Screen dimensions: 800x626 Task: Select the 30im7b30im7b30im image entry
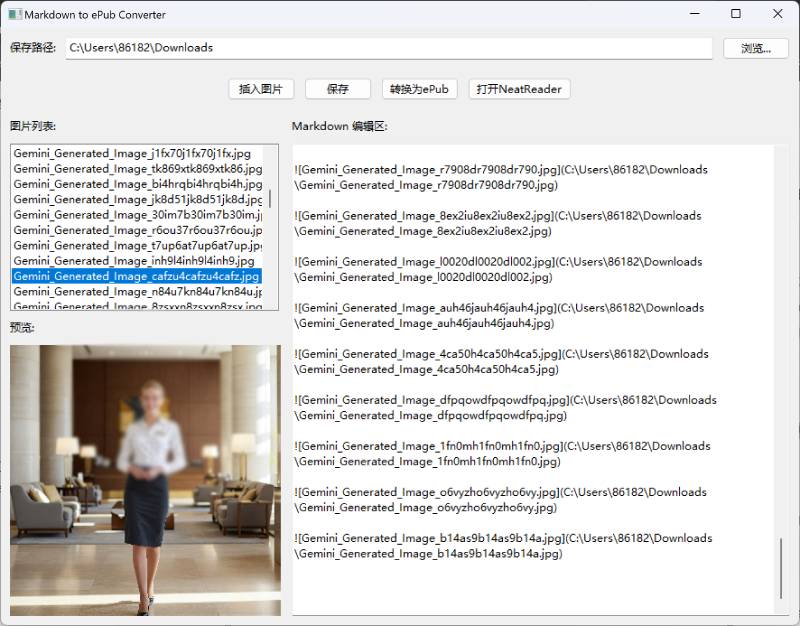click(140, 214)
